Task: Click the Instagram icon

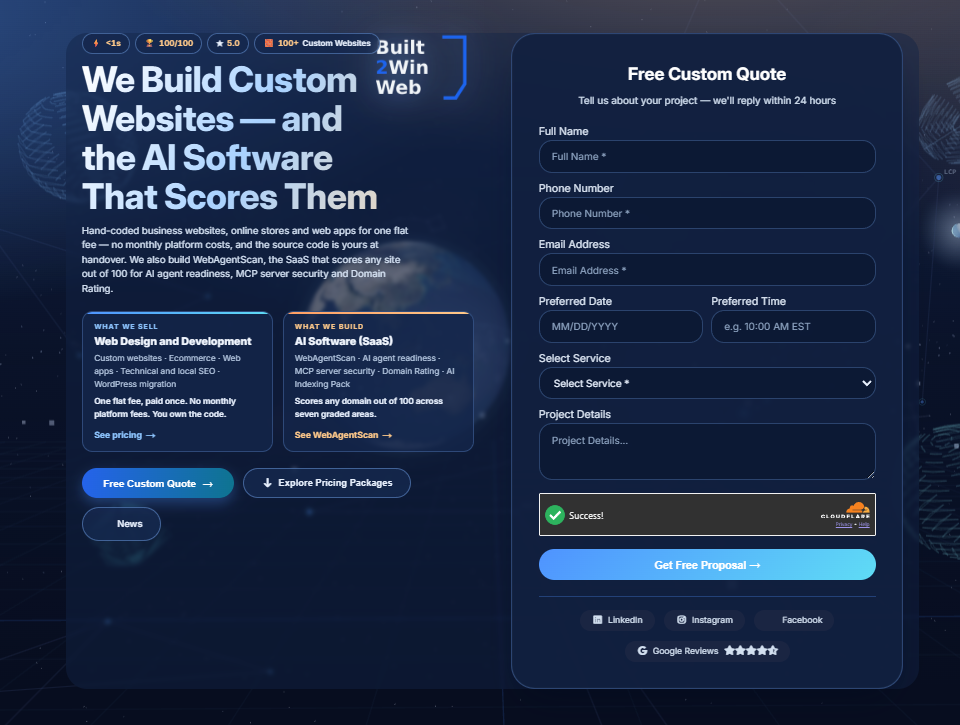Action: [681, 620]
